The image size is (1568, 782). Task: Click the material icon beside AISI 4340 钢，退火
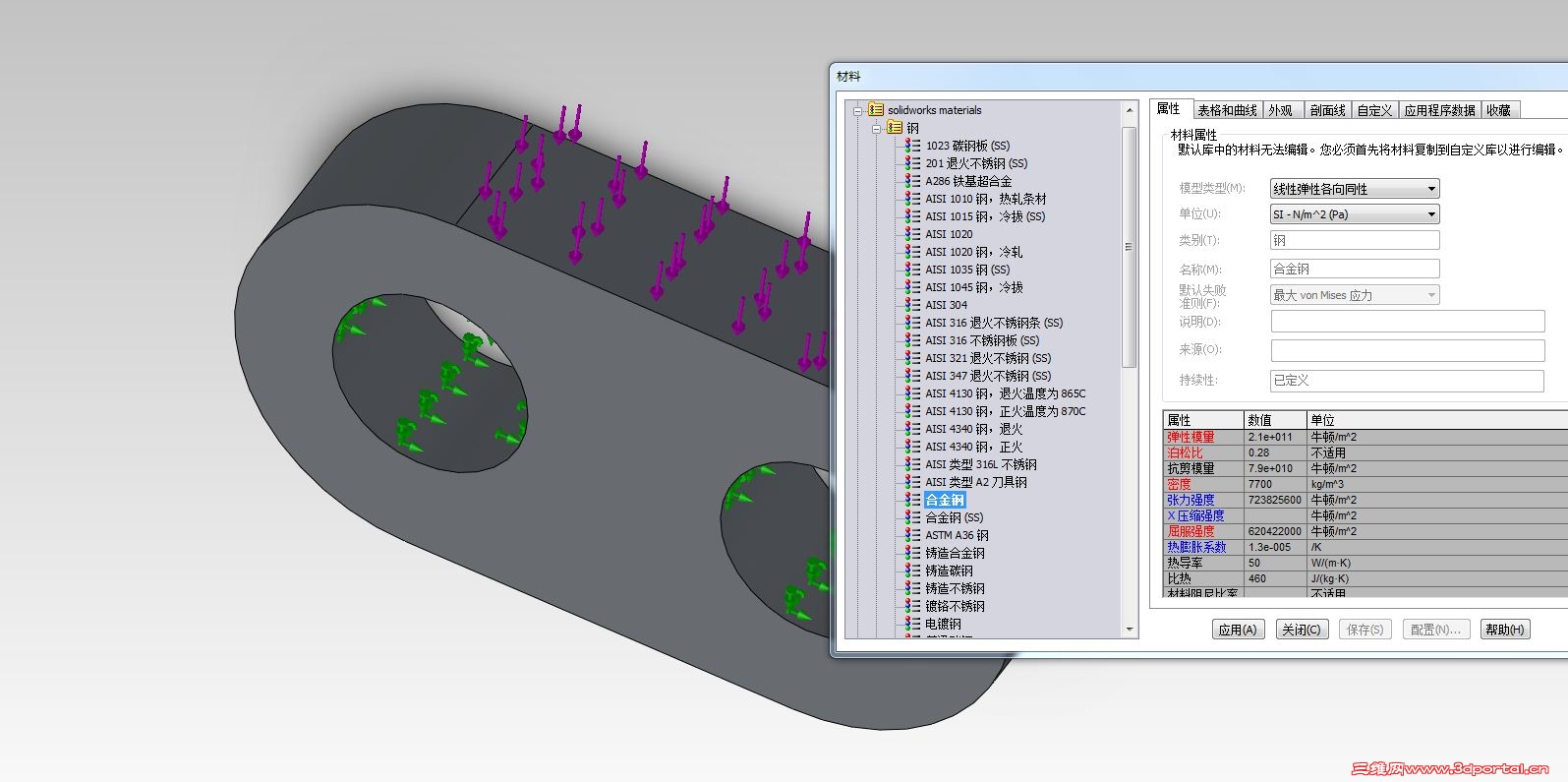[913, 429]
